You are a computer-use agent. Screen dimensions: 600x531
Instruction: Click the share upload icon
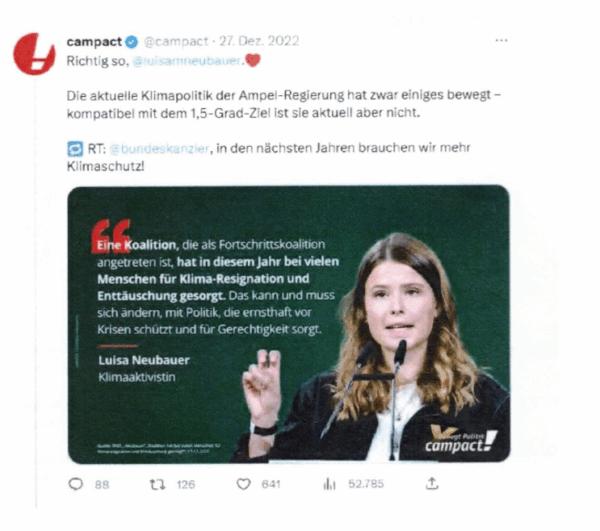click(432, 484)
